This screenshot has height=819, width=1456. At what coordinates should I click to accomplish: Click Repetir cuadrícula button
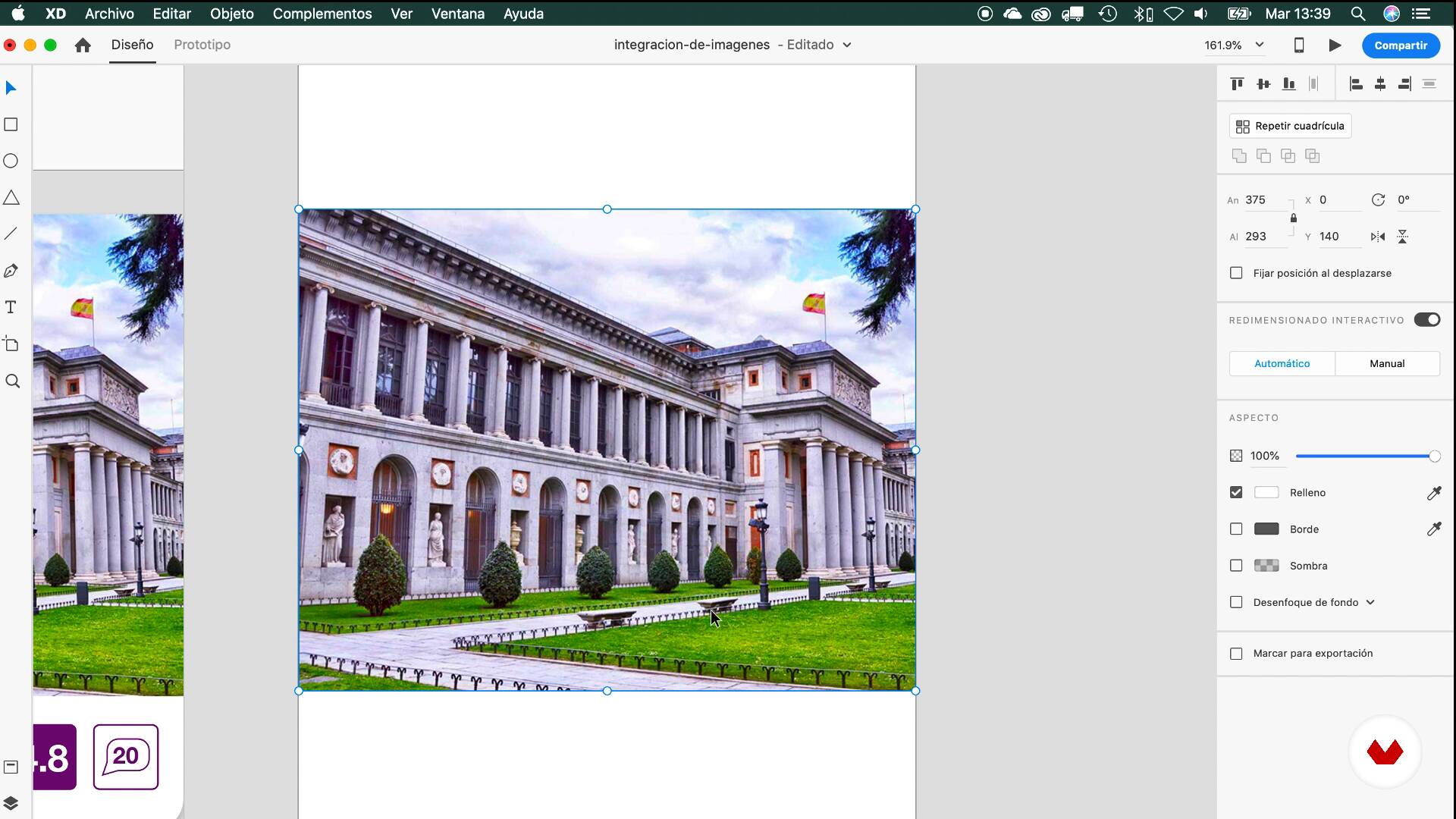coord(1290,126)
